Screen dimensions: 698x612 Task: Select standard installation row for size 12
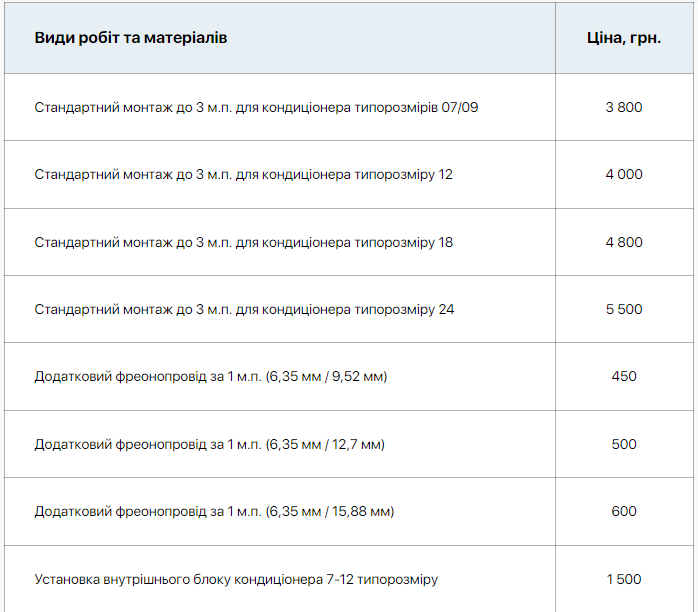[243, 174]
